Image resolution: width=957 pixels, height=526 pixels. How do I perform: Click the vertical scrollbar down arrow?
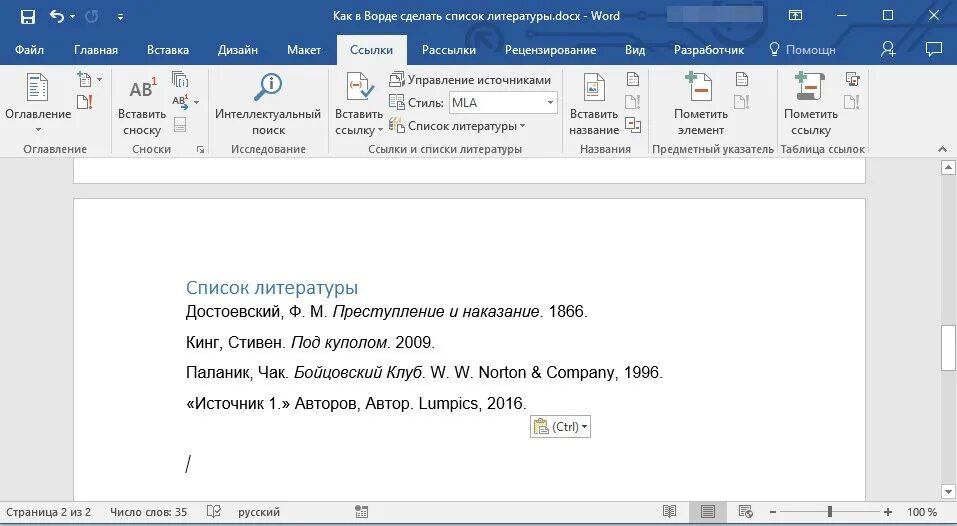[x=948, y=491]
